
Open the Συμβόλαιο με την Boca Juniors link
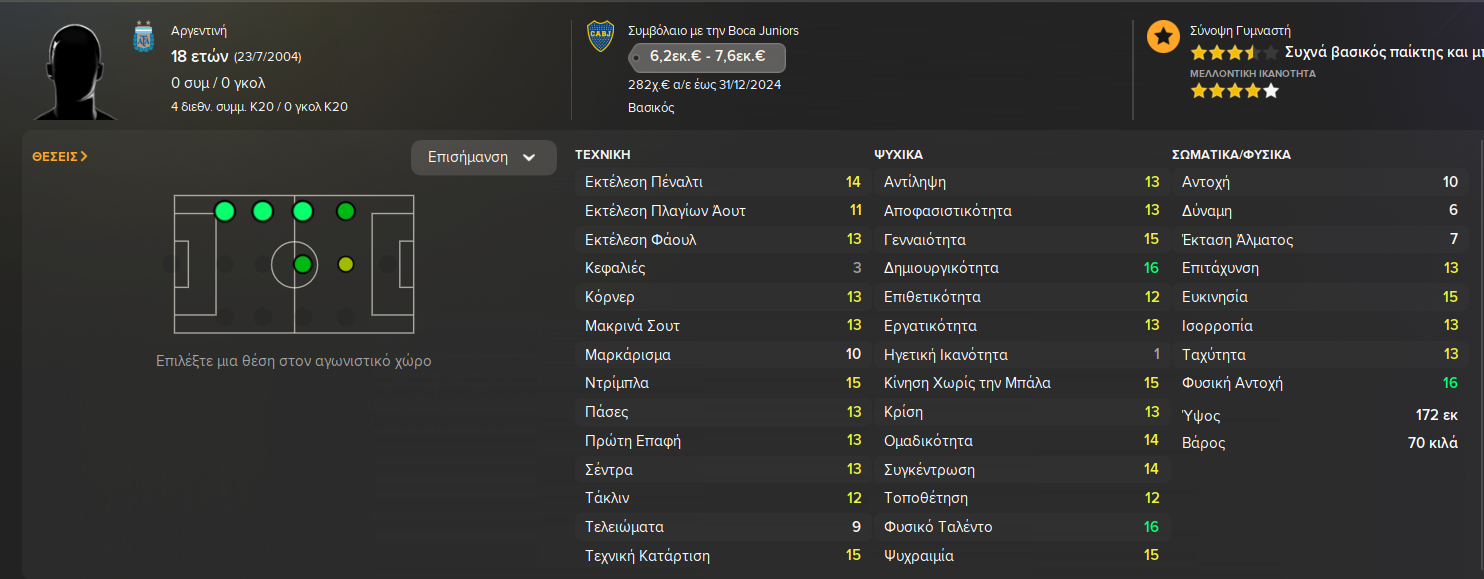point(713,31)
